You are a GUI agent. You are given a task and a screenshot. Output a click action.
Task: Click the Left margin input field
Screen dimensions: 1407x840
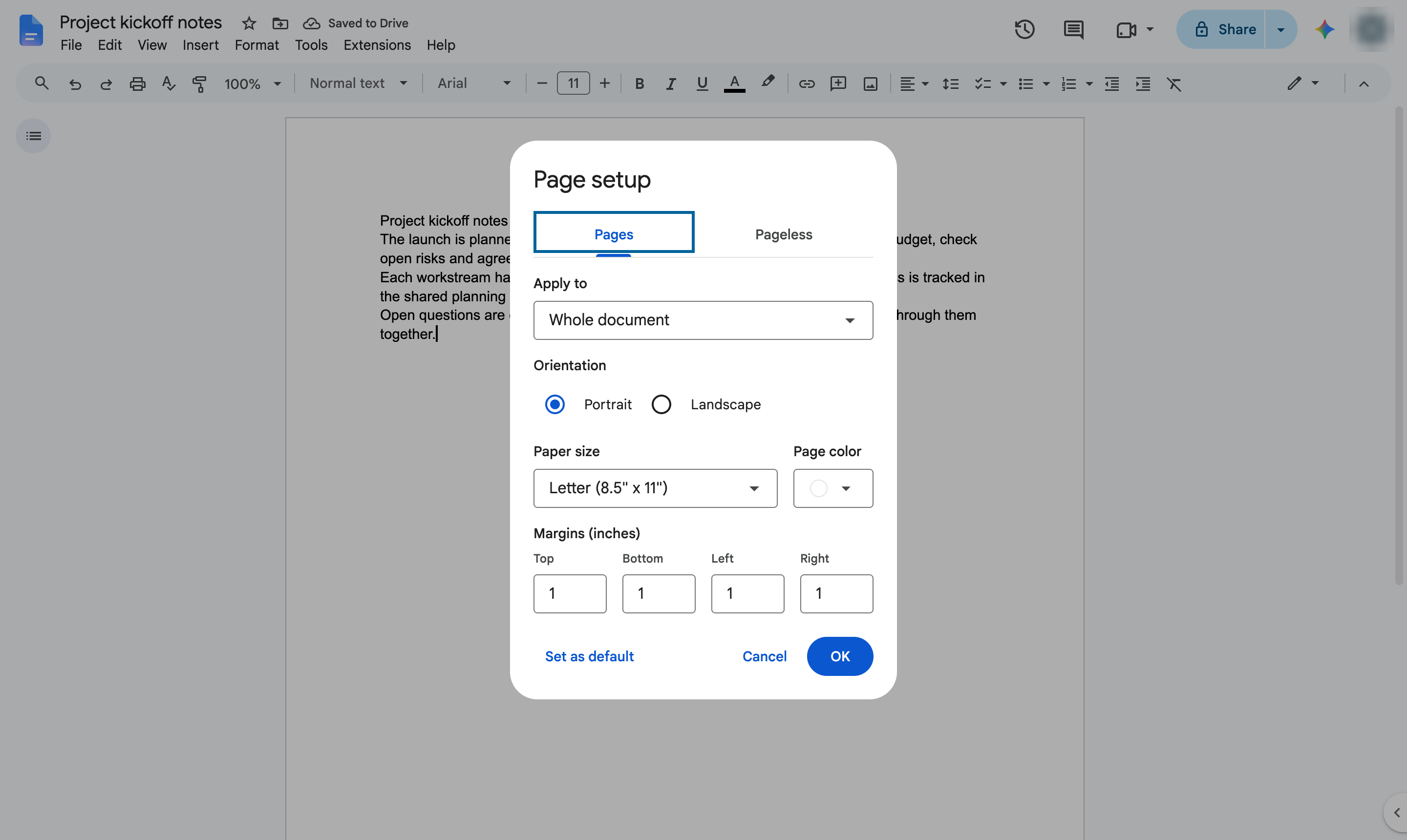point(747,593)
